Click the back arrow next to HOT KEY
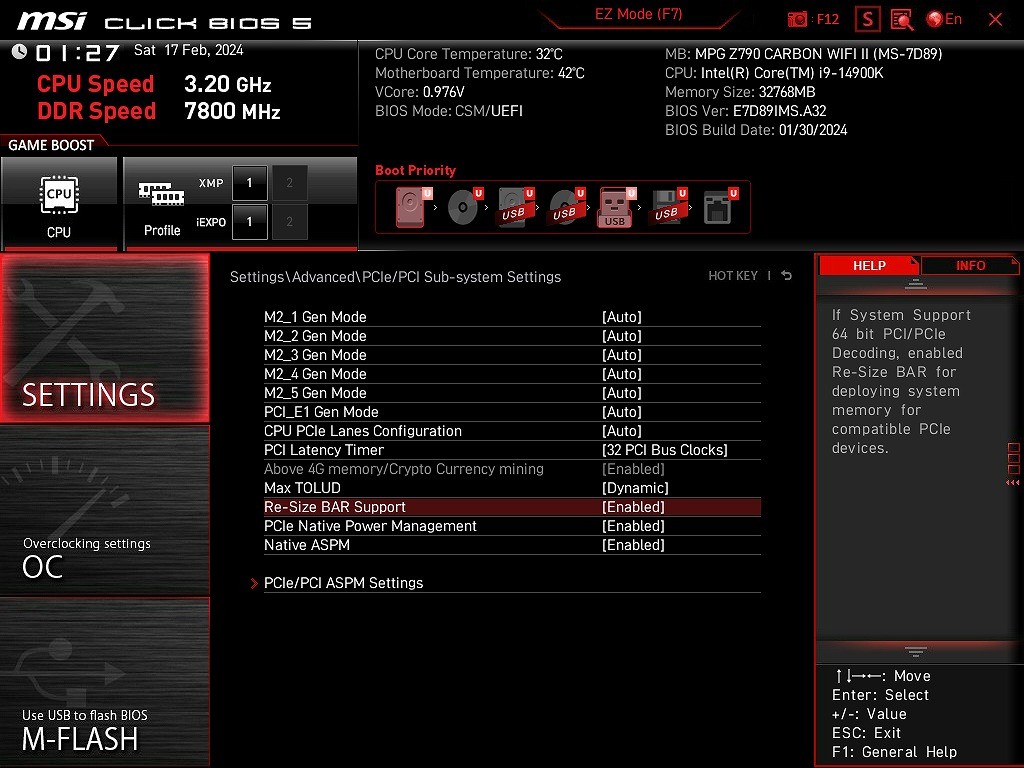Screen dimensions: 1024x768 coord(787,276)
